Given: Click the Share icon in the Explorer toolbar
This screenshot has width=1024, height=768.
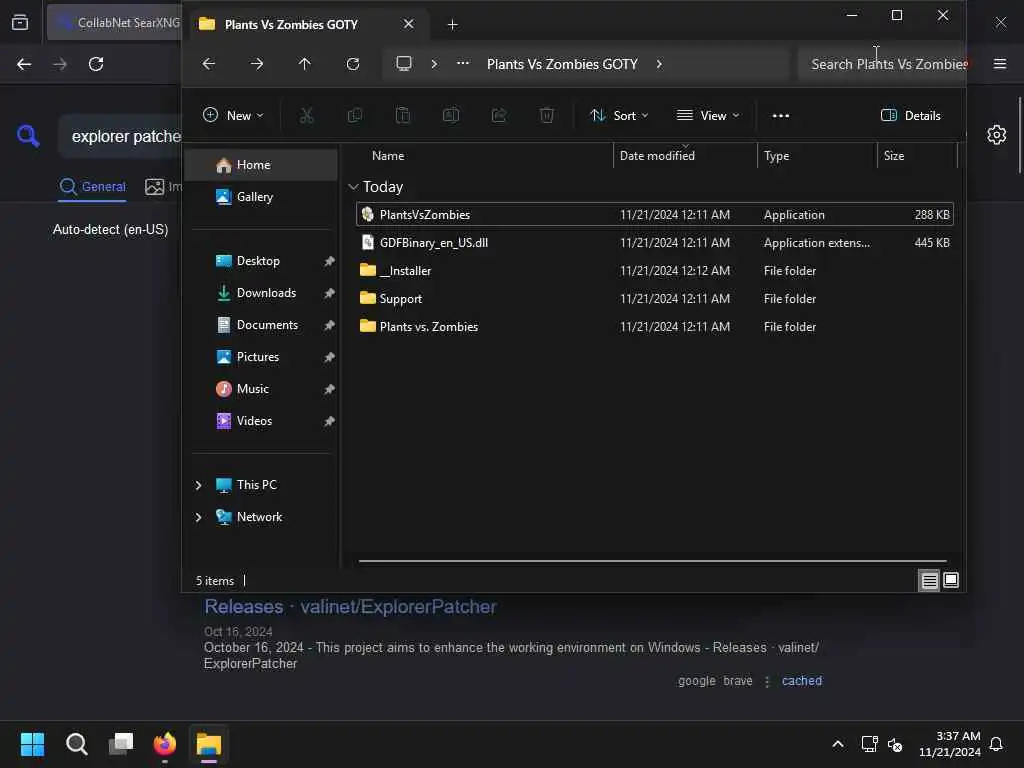Looking at the screenshot, I should point(499,116).
